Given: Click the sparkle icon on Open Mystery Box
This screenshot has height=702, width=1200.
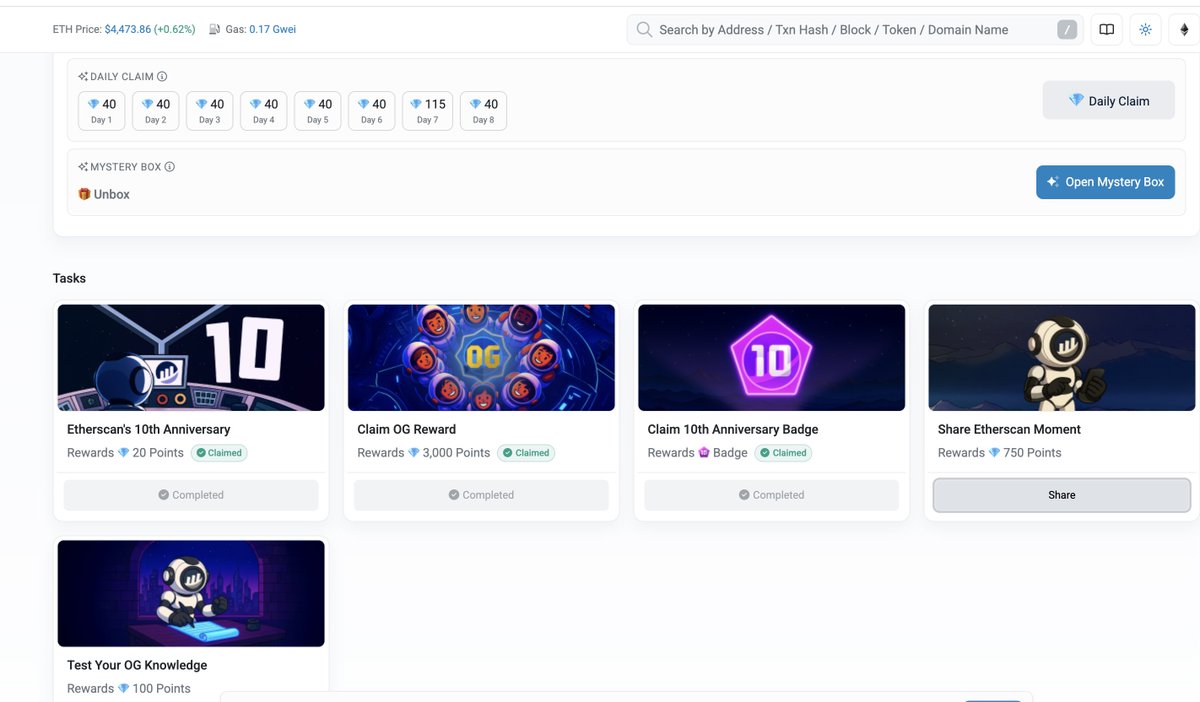Looking at the screenshot, I should (x=1053, y=182).
